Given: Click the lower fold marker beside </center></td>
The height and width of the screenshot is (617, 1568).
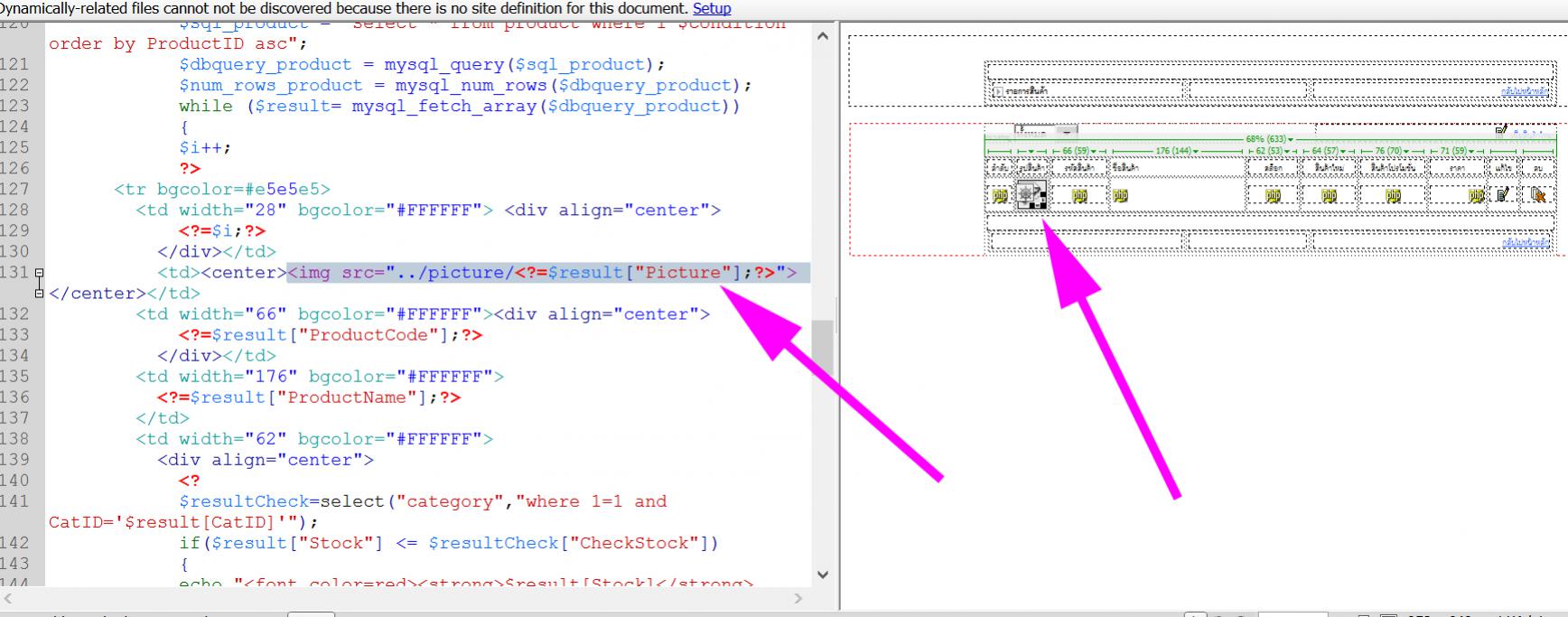Looking at the screenshot, I should (39, 293).
